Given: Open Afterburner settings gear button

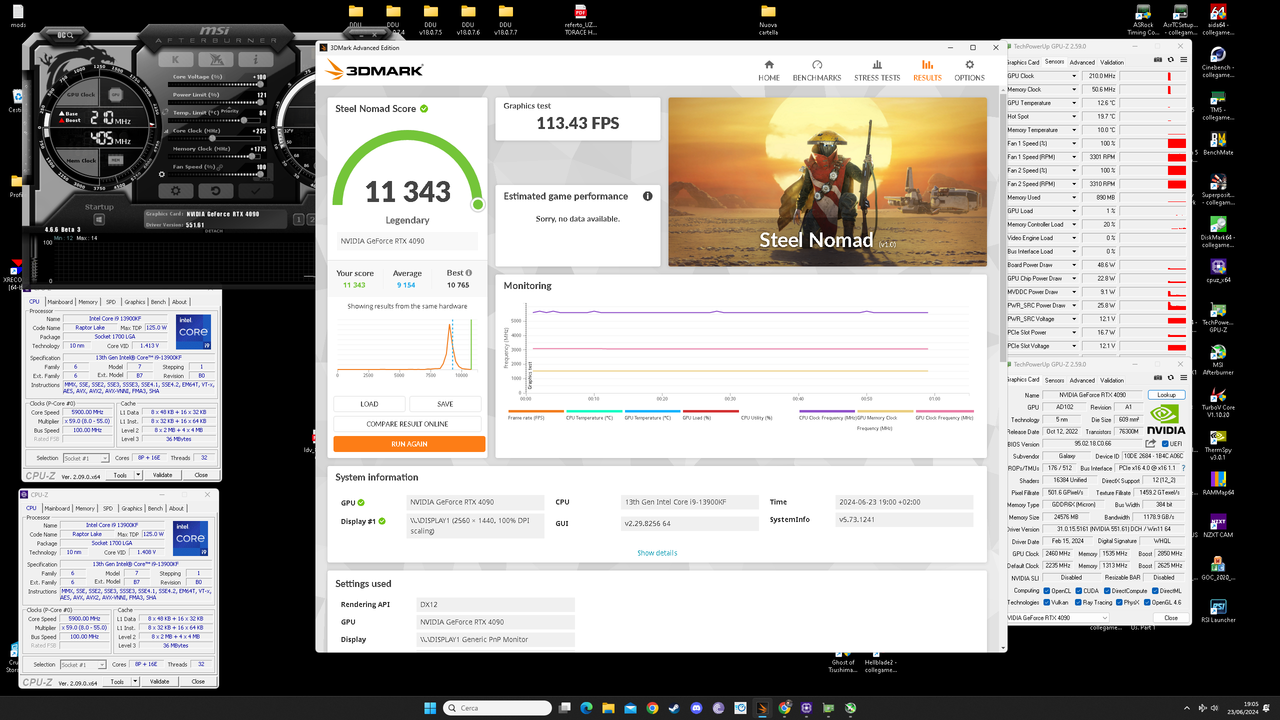Looking at the screenshot, I should [x=176, y=190].
